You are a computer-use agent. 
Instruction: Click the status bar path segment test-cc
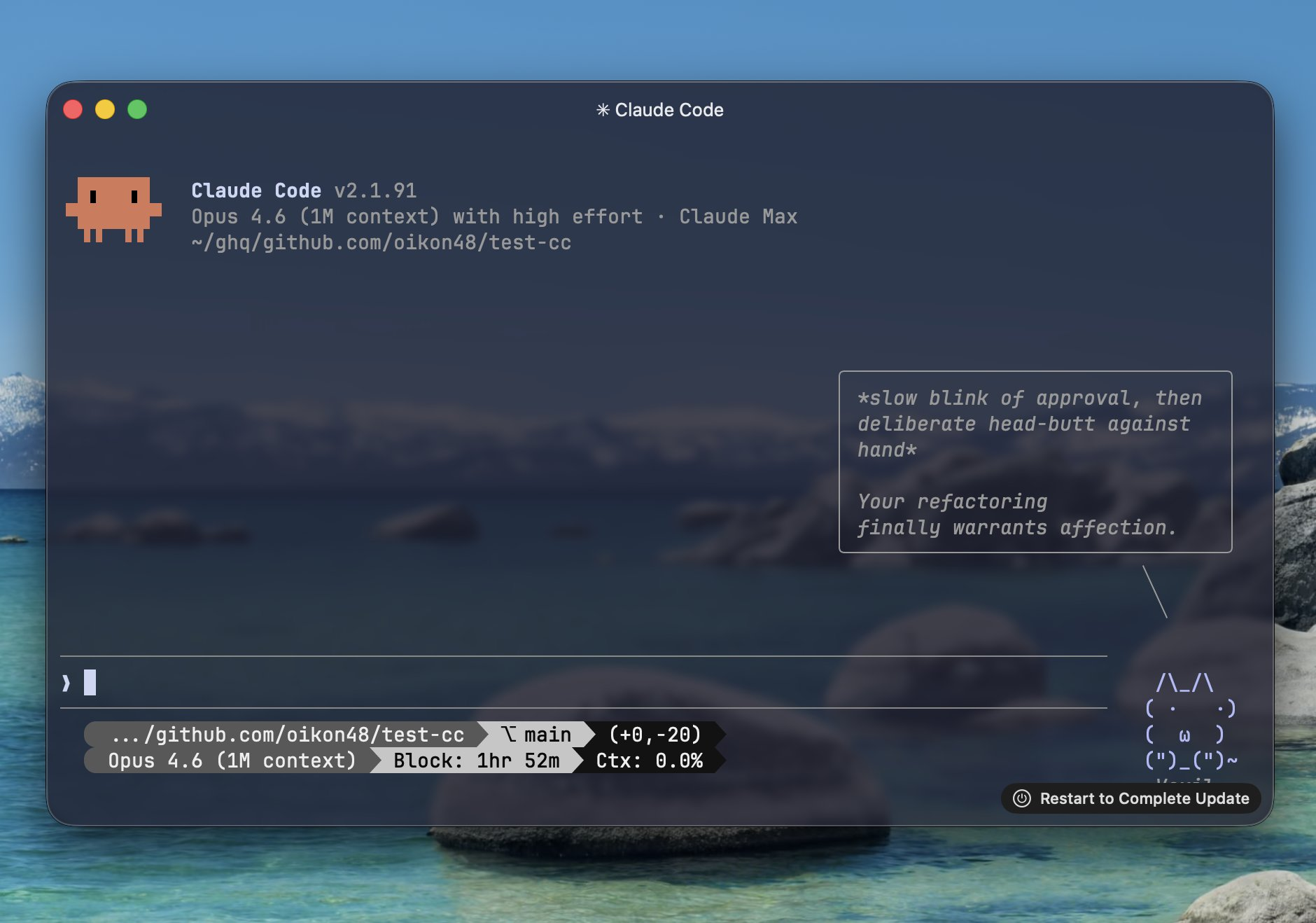(287, 735)
